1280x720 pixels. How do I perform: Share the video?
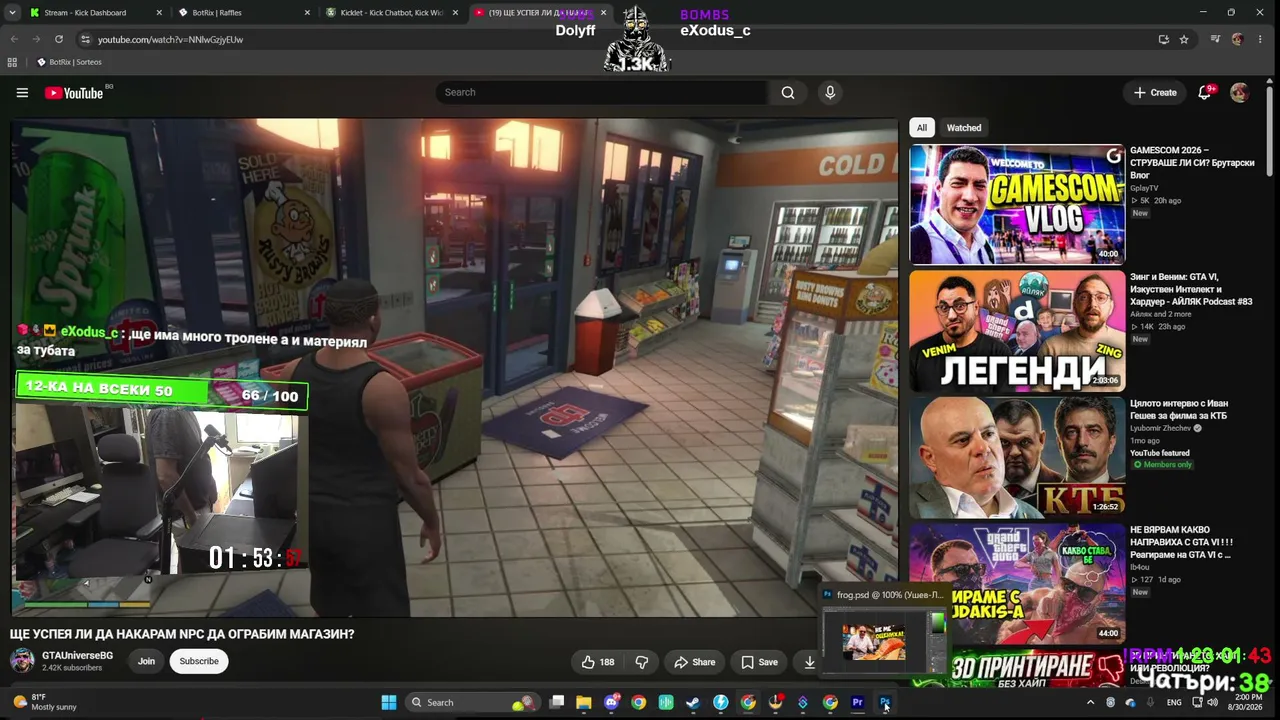click(x=695, y=662)
